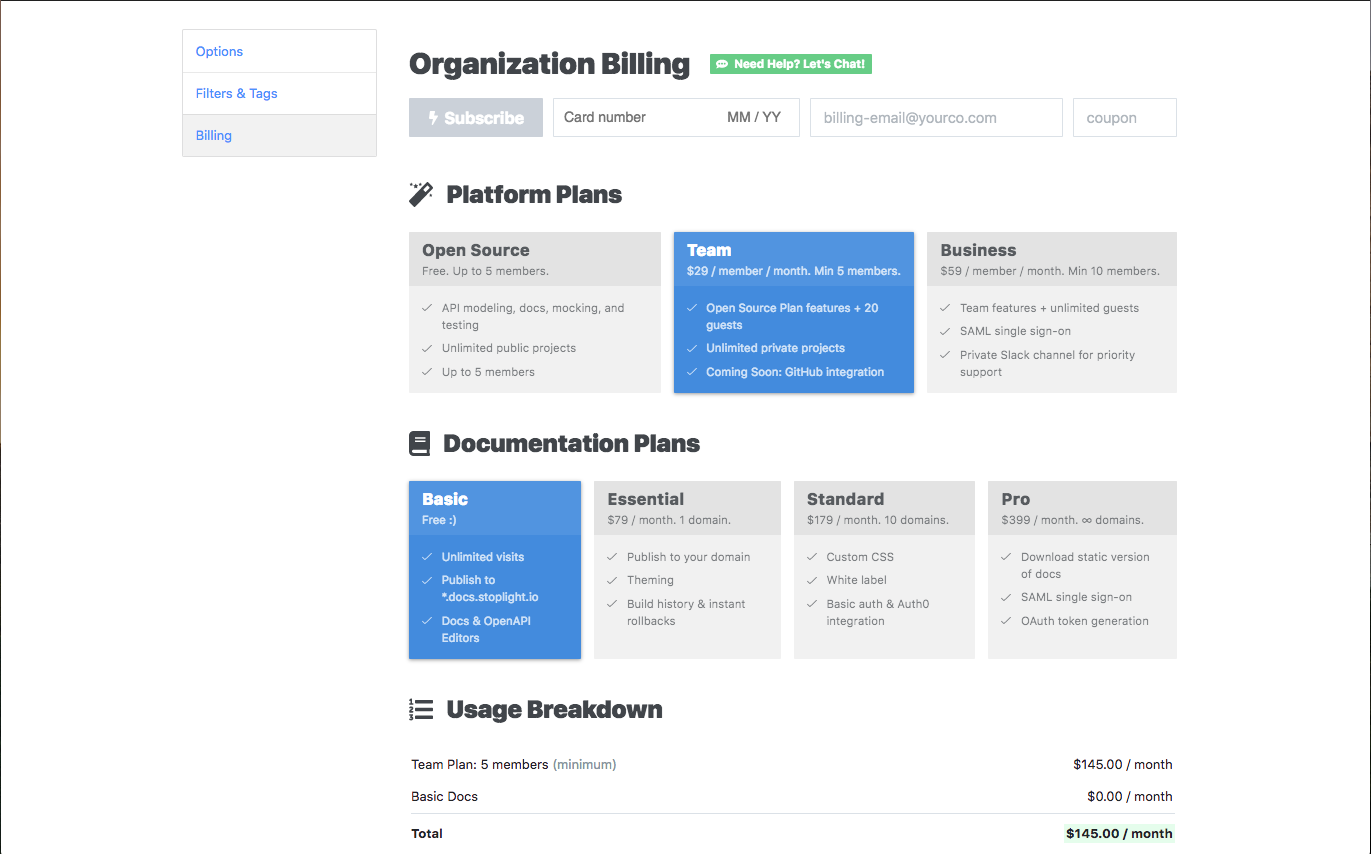Click the lightning bolt icon on Subscribe
The image size is (1371, 854).
(433, 118)
